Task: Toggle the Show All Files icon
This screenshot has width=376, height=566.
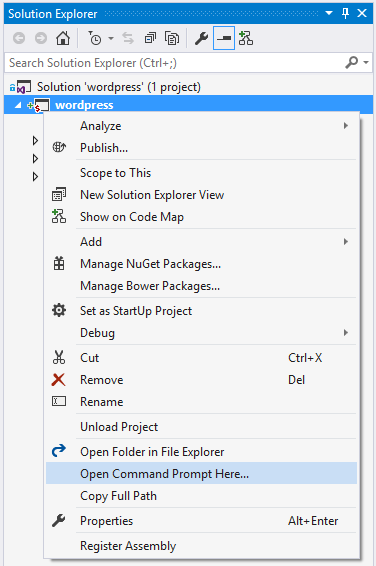Action: (172, 38)
